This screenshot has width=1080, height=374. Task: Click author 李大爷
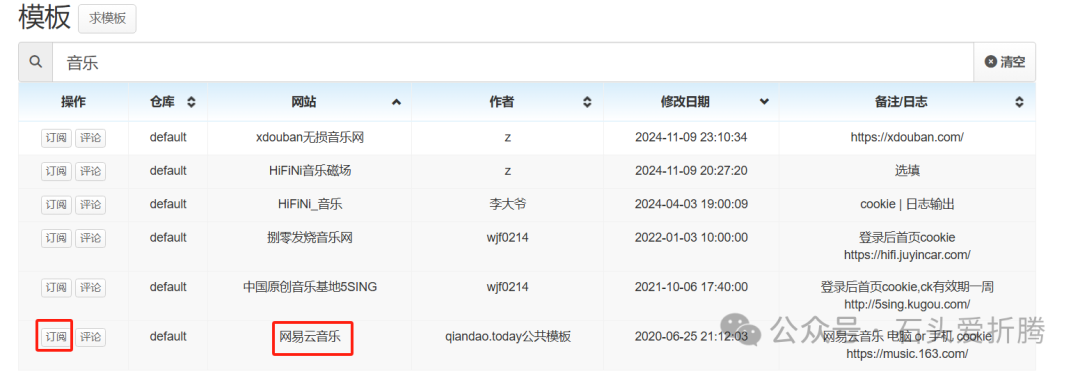tap(508, 204)
